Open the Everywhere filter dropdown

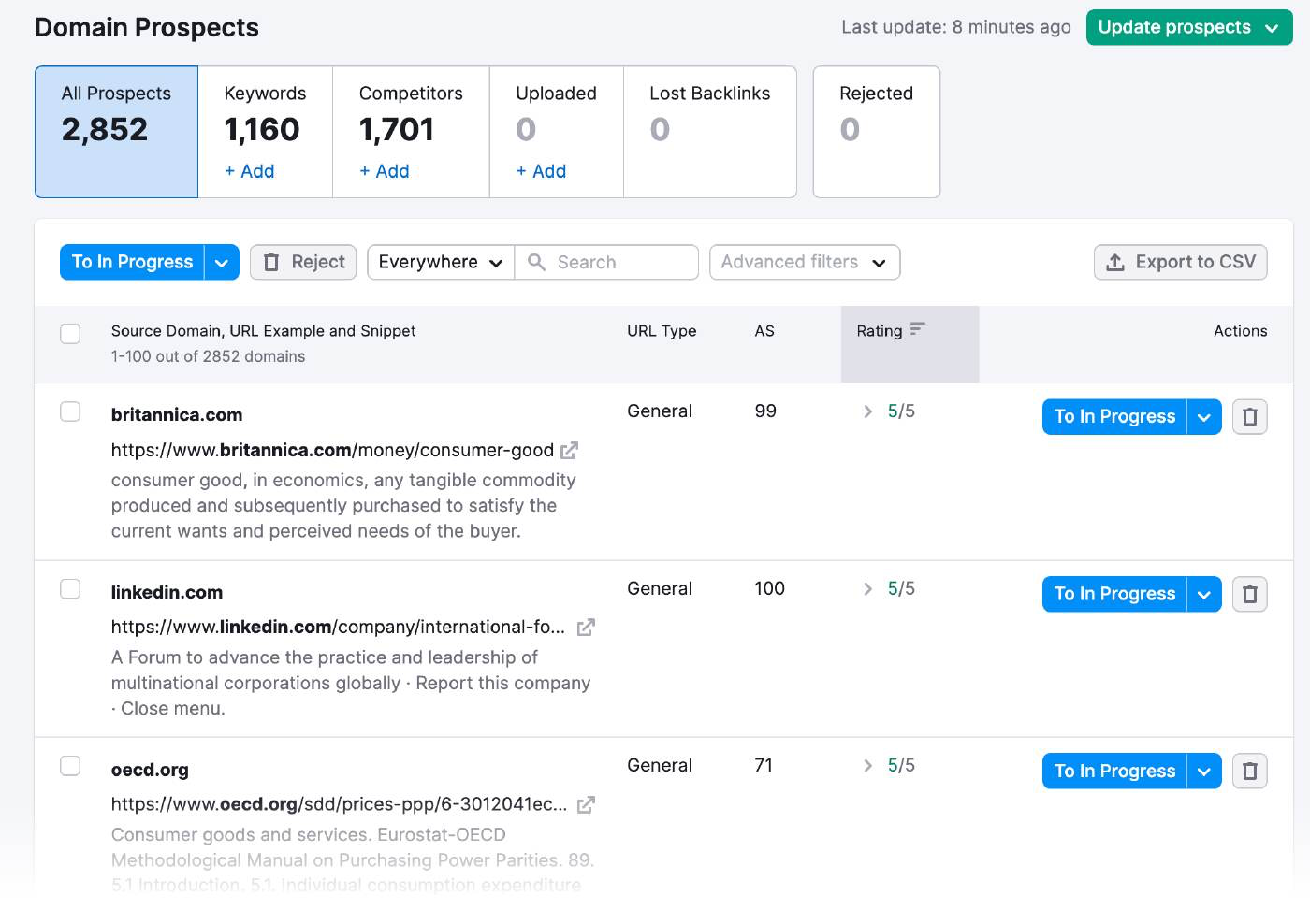[x=440, y=262]
